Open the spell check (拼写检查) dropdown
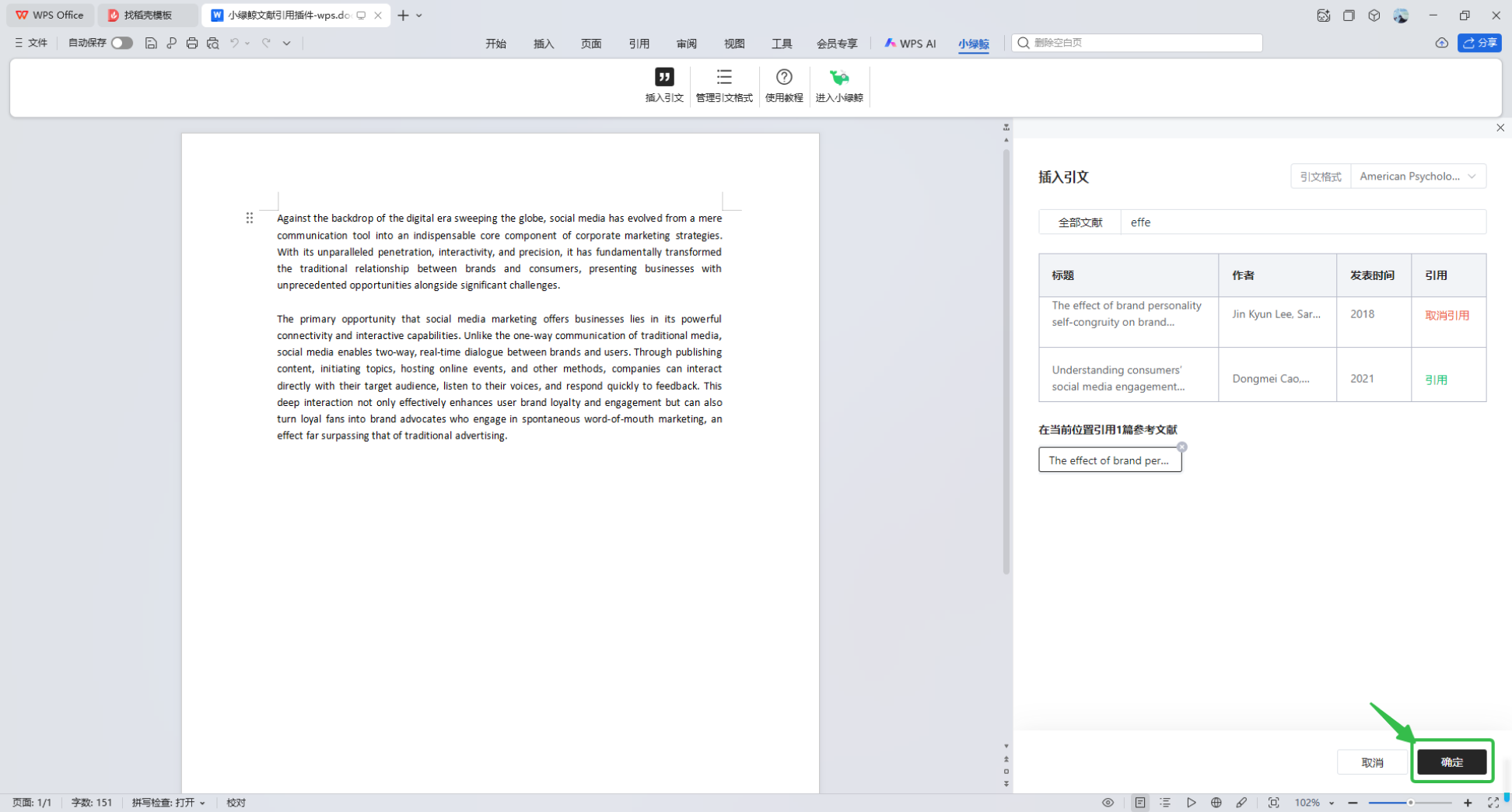The height and width of the screenshot is (812, 1512). pyautogui.click(x=169, y=803)
